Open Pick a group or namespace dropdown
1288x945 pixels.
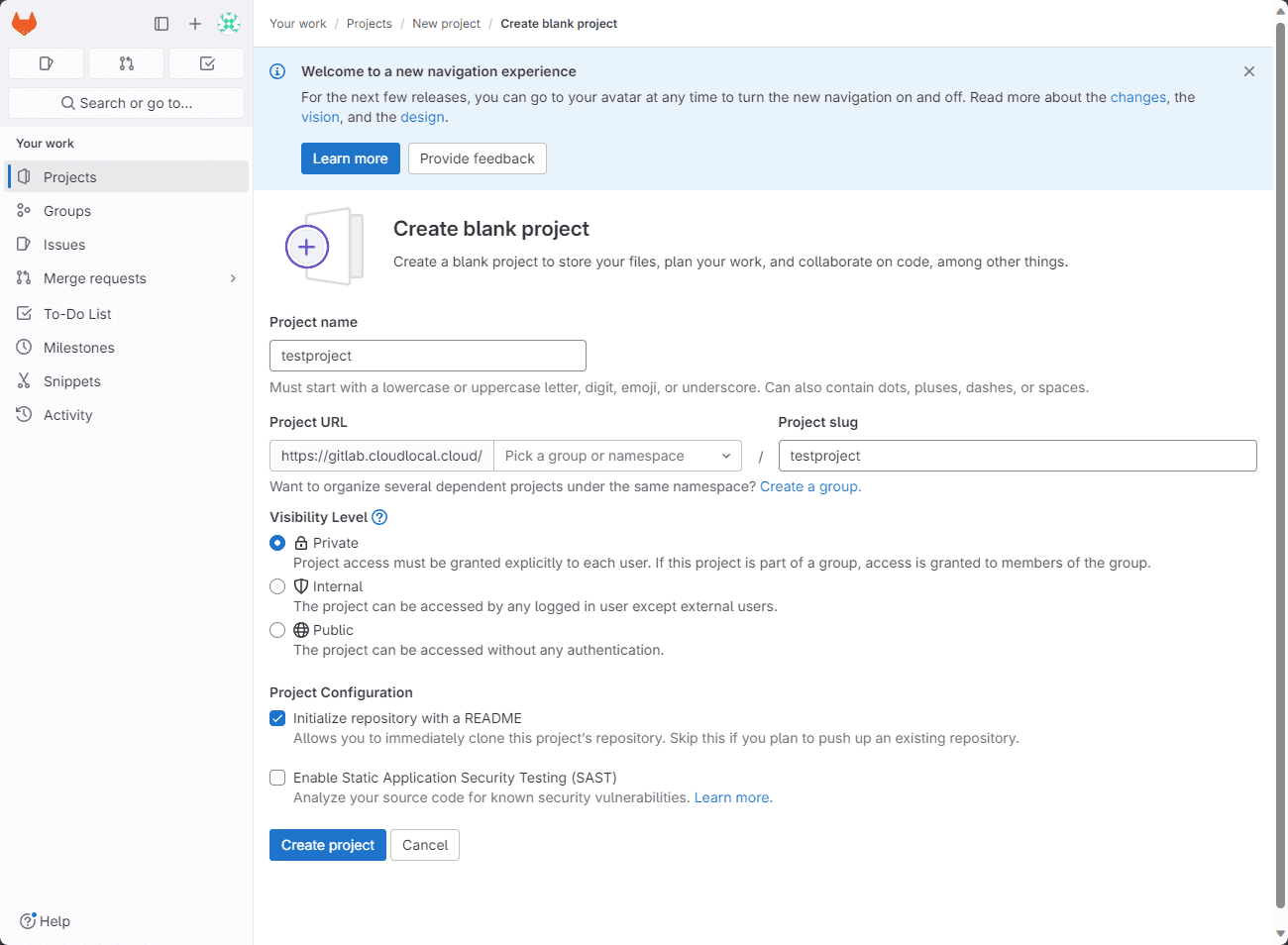tap(617, 456)
